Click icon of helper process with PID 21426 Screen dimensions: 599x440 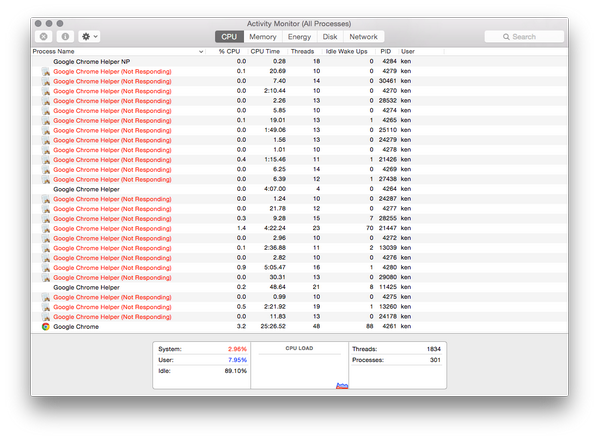[46, 160]
